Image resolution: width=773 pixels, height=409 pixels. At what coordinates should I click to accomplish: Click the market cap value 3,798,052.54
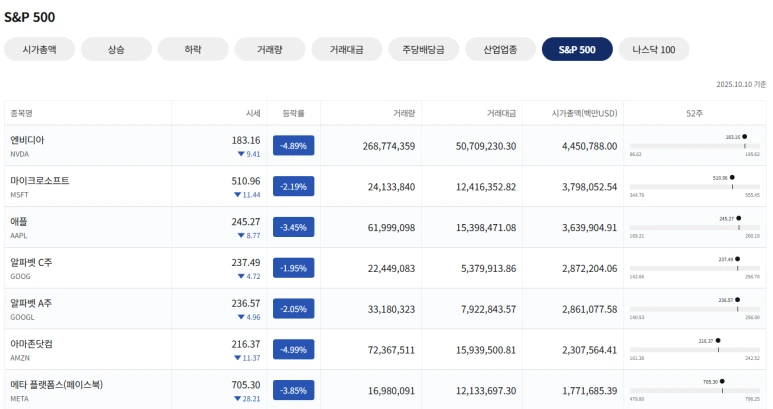click(590, 187)
